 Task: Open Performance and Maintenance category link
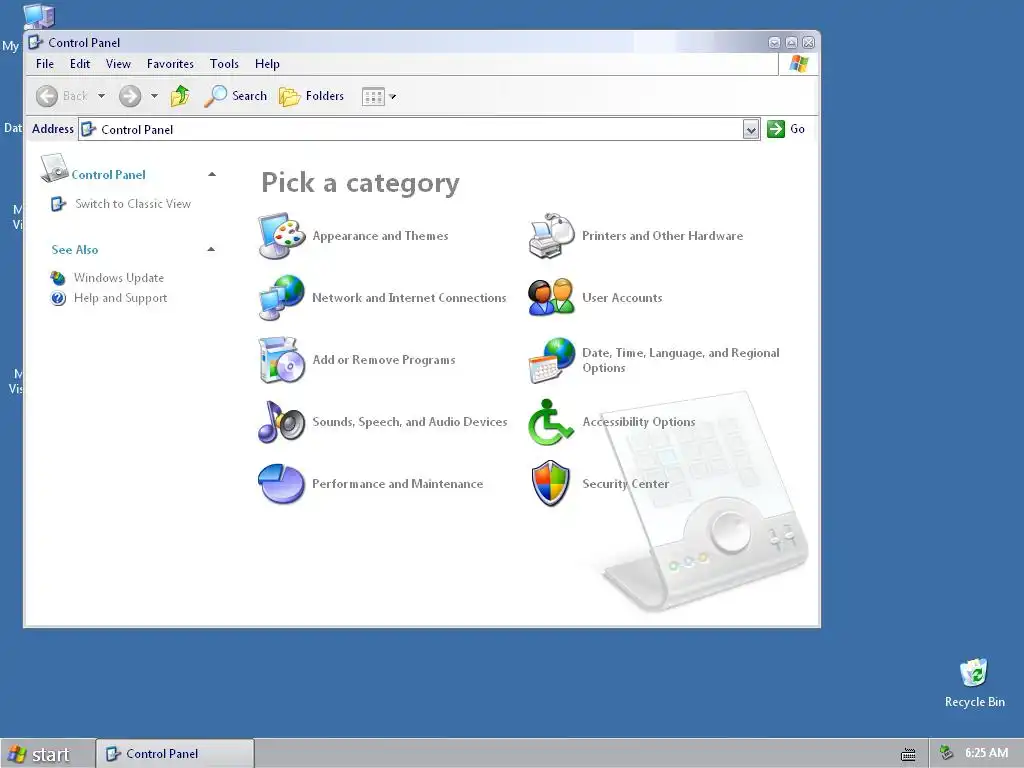397,484
